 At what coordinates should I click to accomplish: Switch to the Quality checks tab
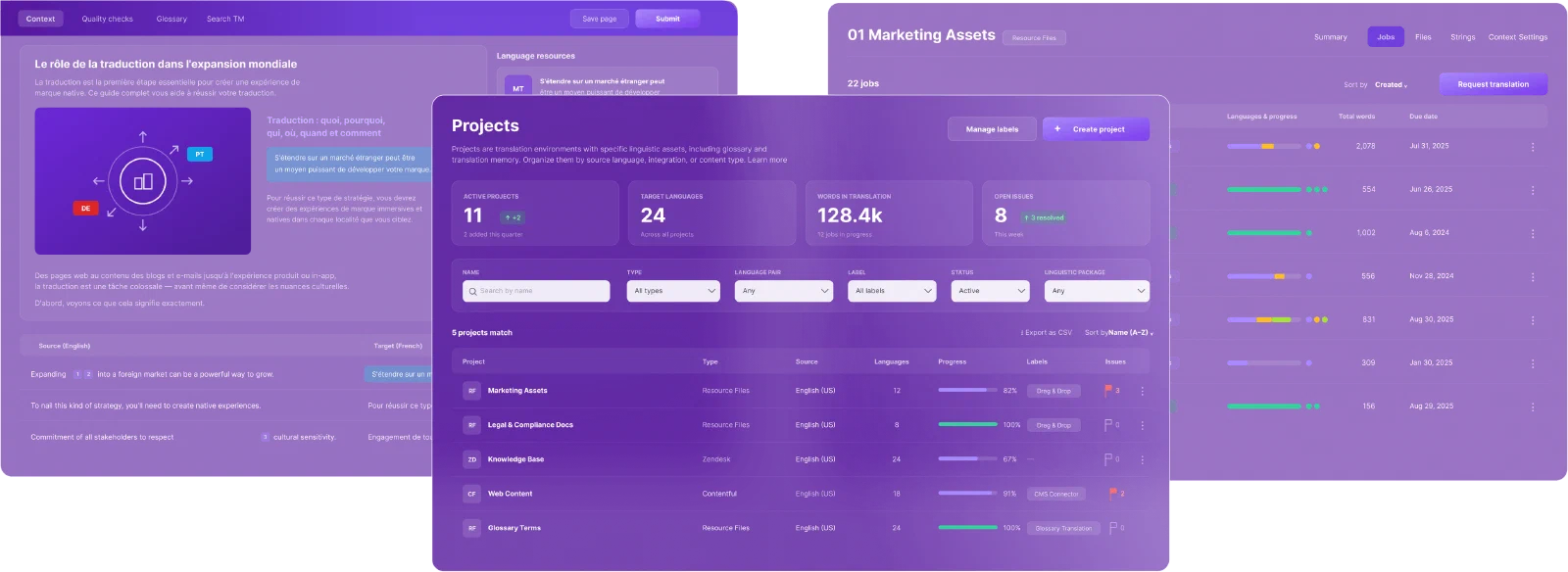click(x=108, y=19)
